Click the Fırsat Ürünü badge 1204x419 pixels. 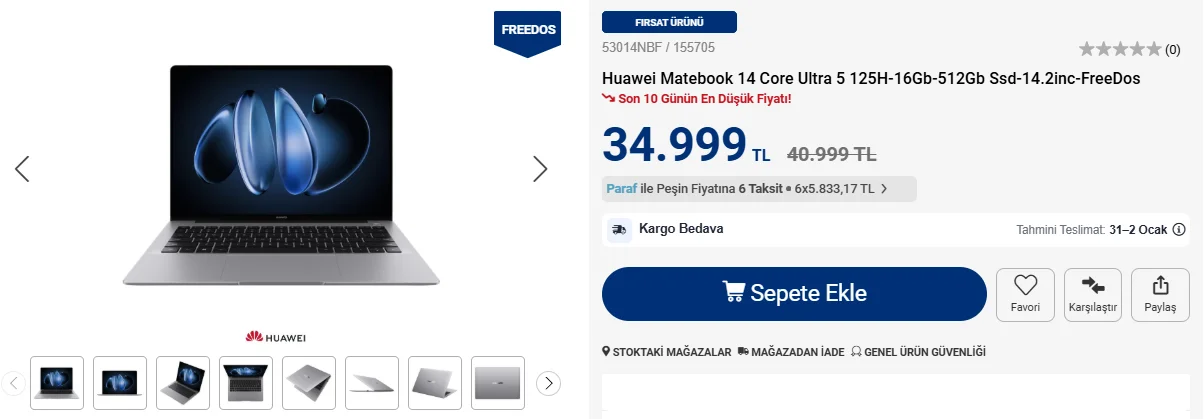click(x=669, y=22)
